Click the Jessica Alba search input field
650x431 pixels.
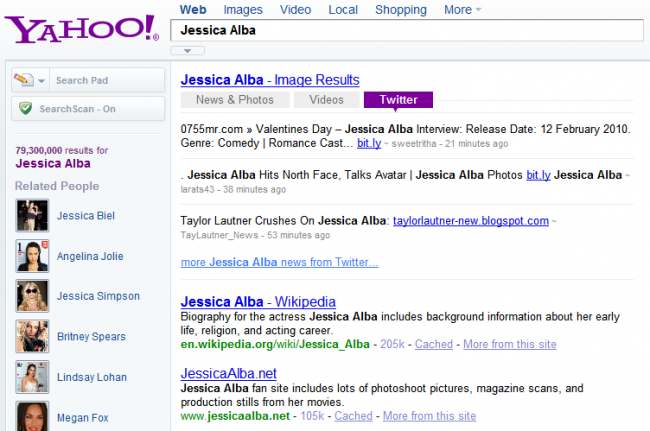407,30
